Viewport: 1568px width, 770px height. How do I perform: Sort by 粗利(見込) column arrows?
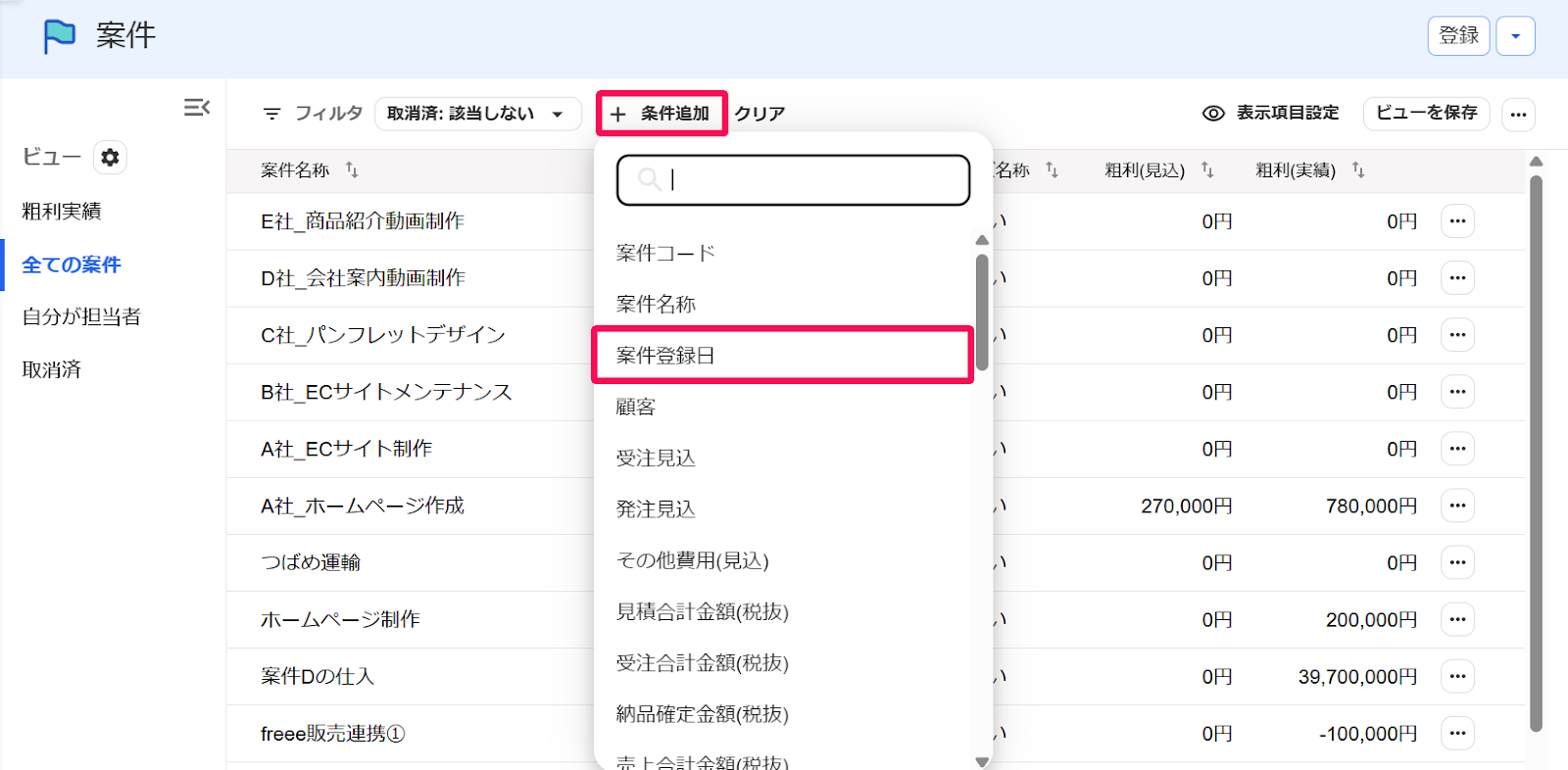pyautogui.click(x=1207, y=170)
